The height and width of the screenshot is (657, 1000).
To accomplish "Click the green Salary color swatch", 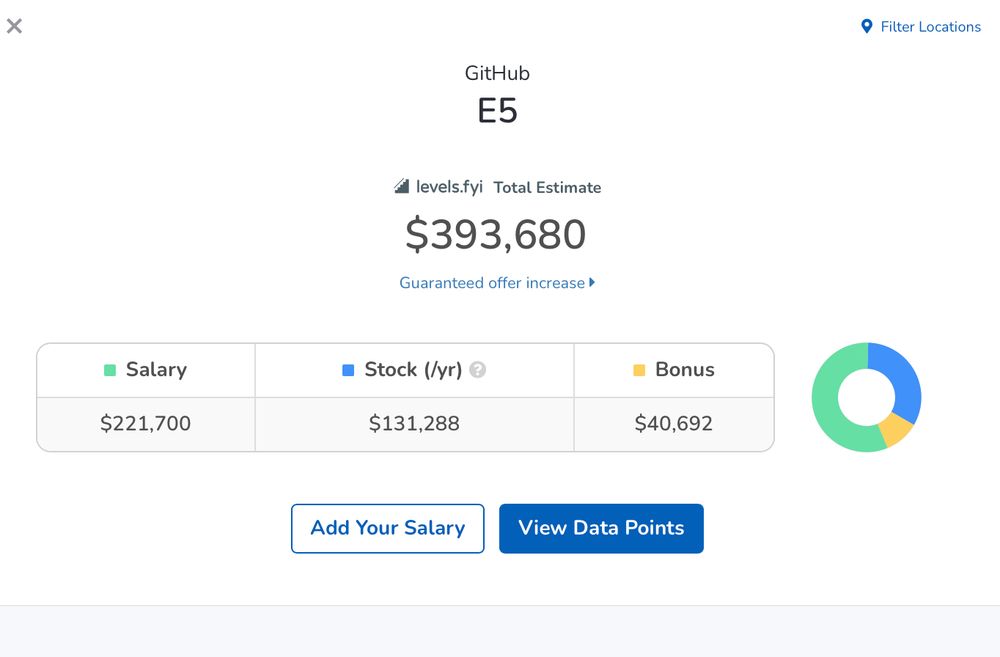I will 110,370.
